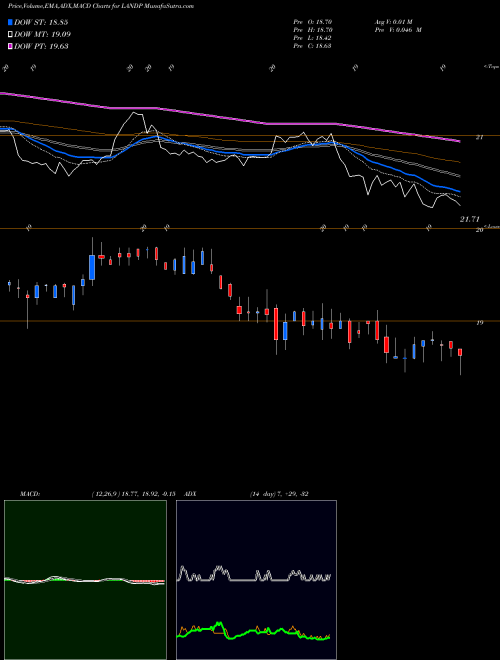This screenshot has height=660, width=500.
Task: Open the green MACD indicator panel
Action: point(85,580)
